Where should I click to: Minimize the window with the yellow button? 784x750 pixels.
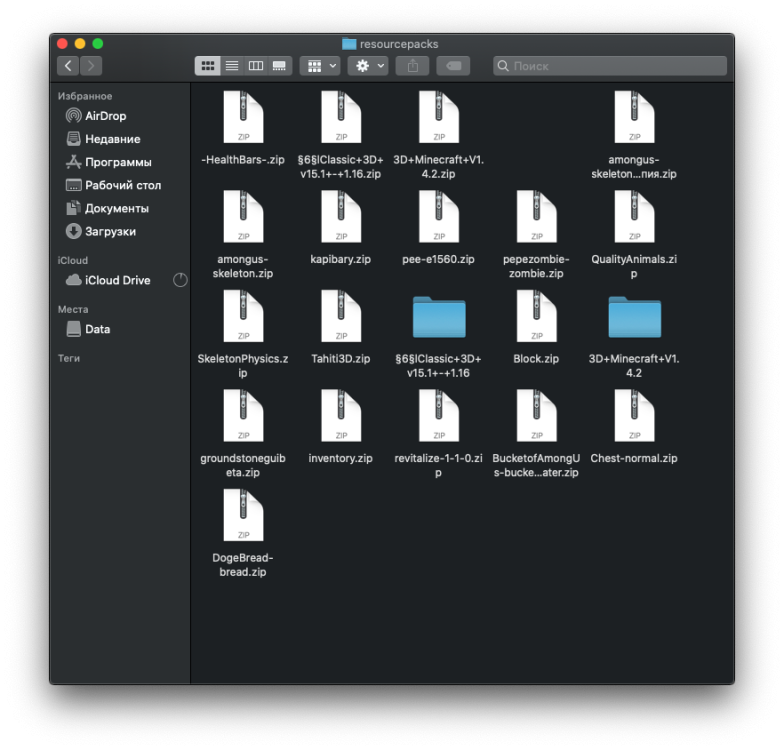tap(80, 44)
